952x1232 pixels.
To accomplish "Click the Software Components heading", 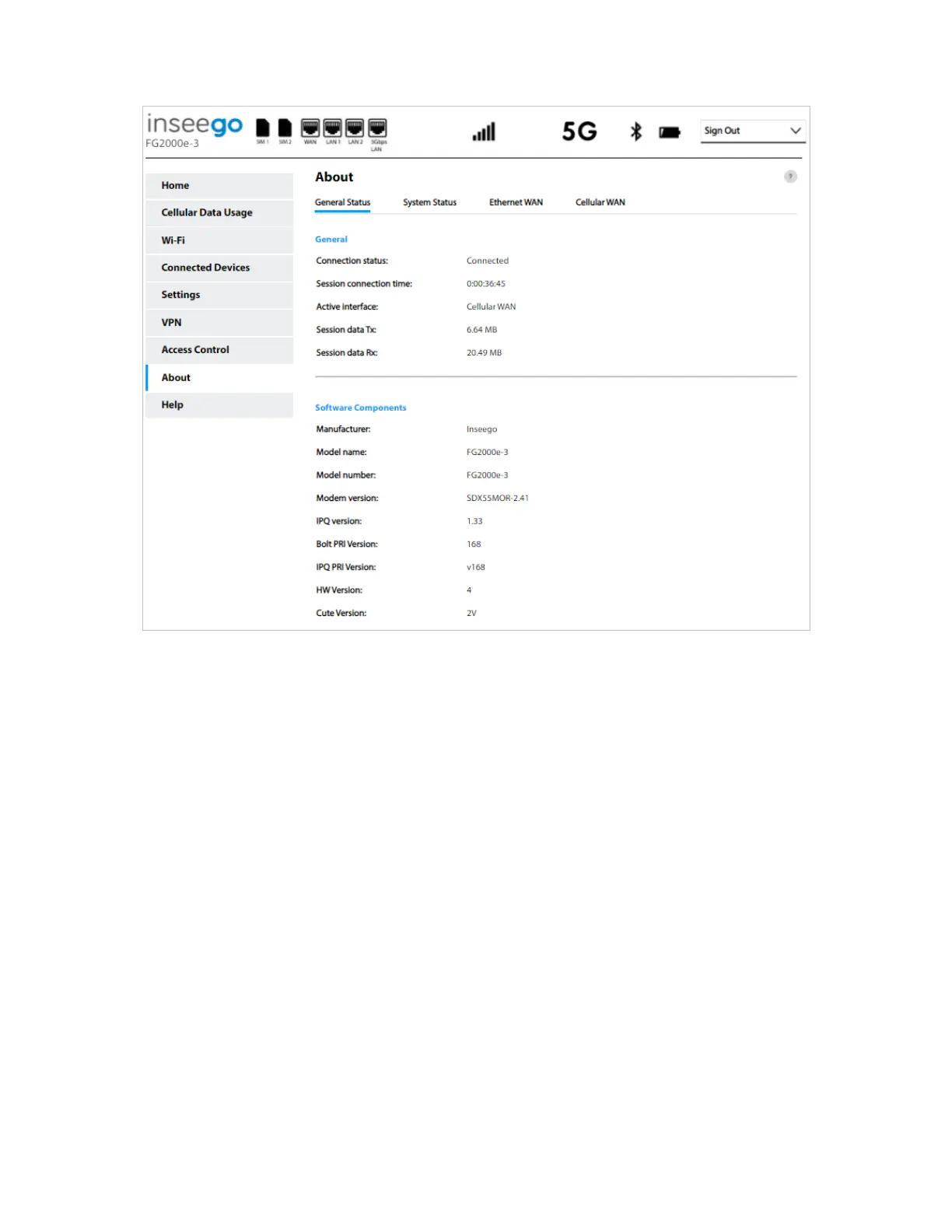I will coord(360,408).
